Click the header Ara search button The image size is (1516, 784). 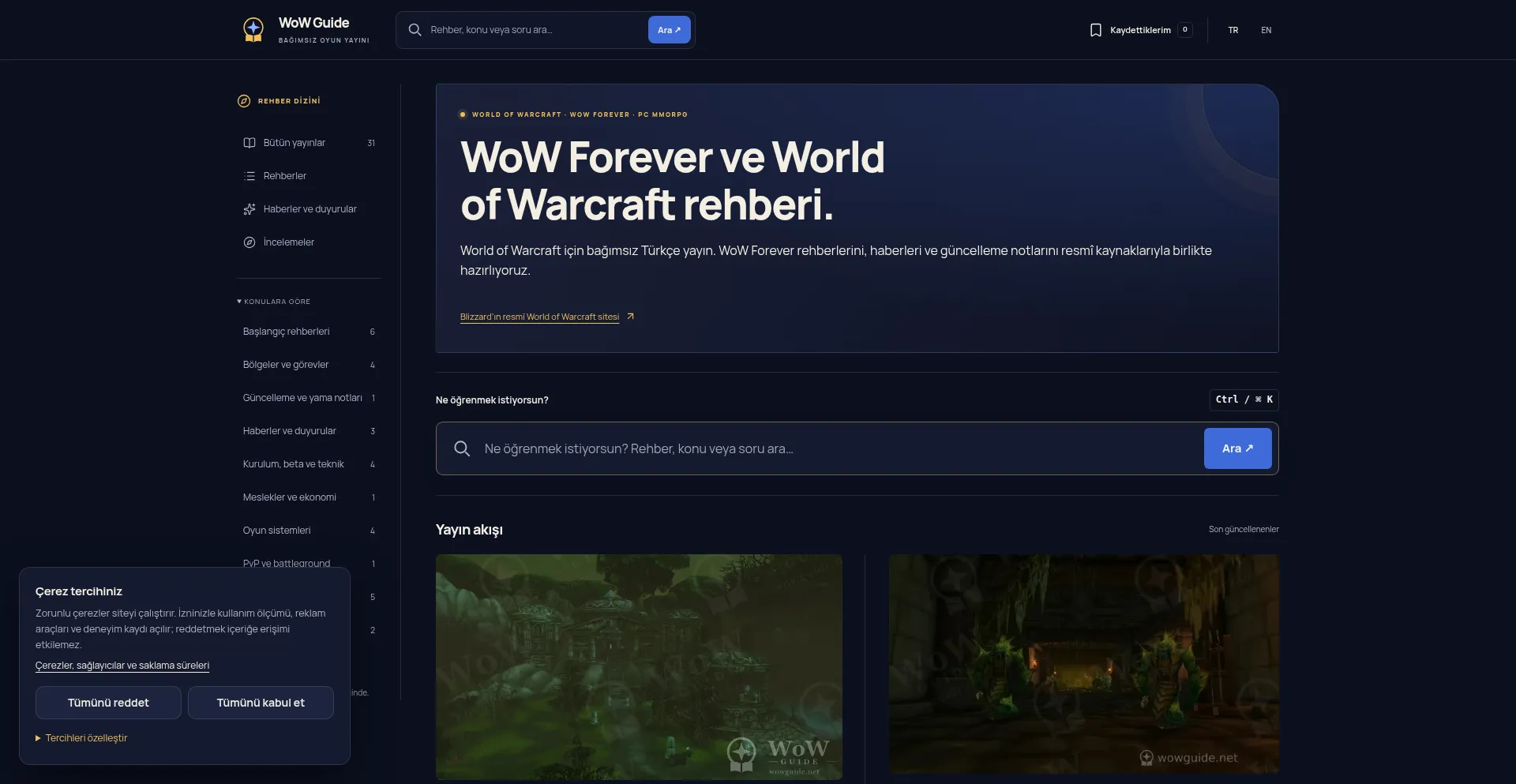click(669, 30)
